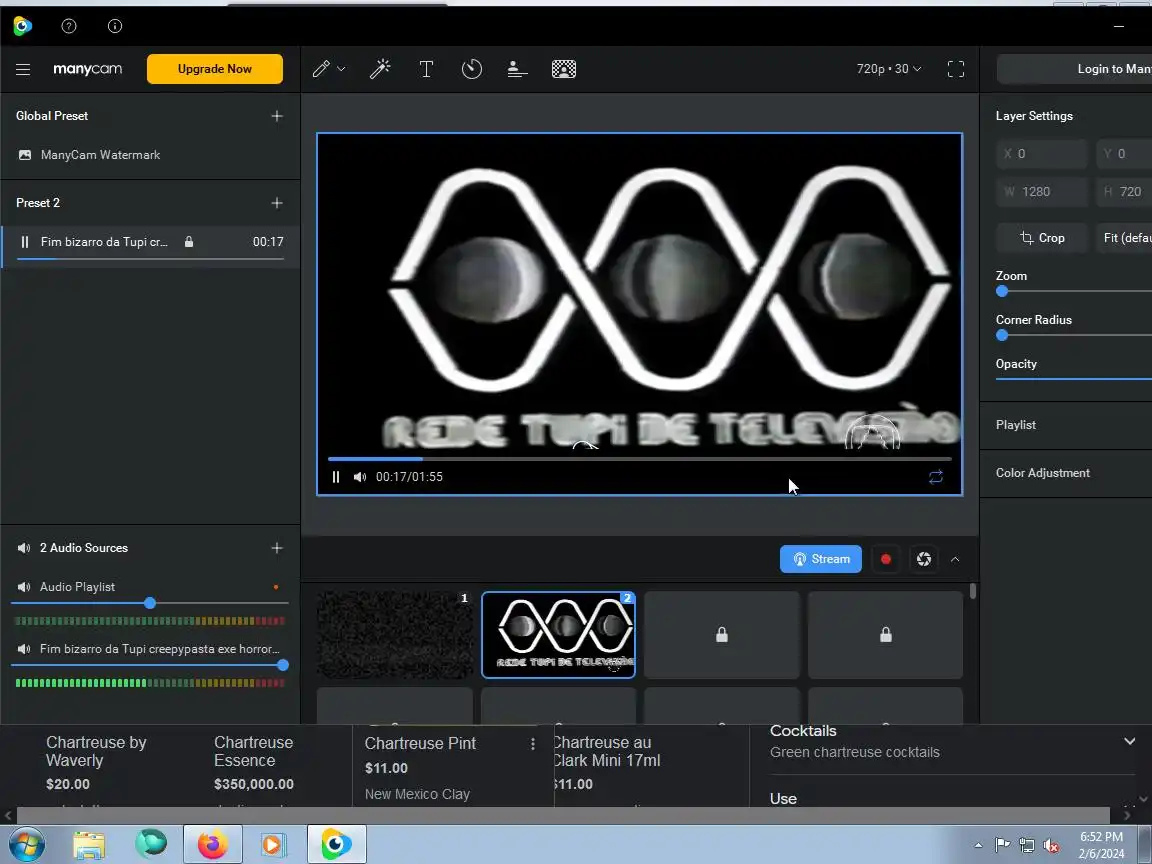Screen dimensions: 1152x864
Task: Click the H height input field
Action: click(x=1124, y=192)
